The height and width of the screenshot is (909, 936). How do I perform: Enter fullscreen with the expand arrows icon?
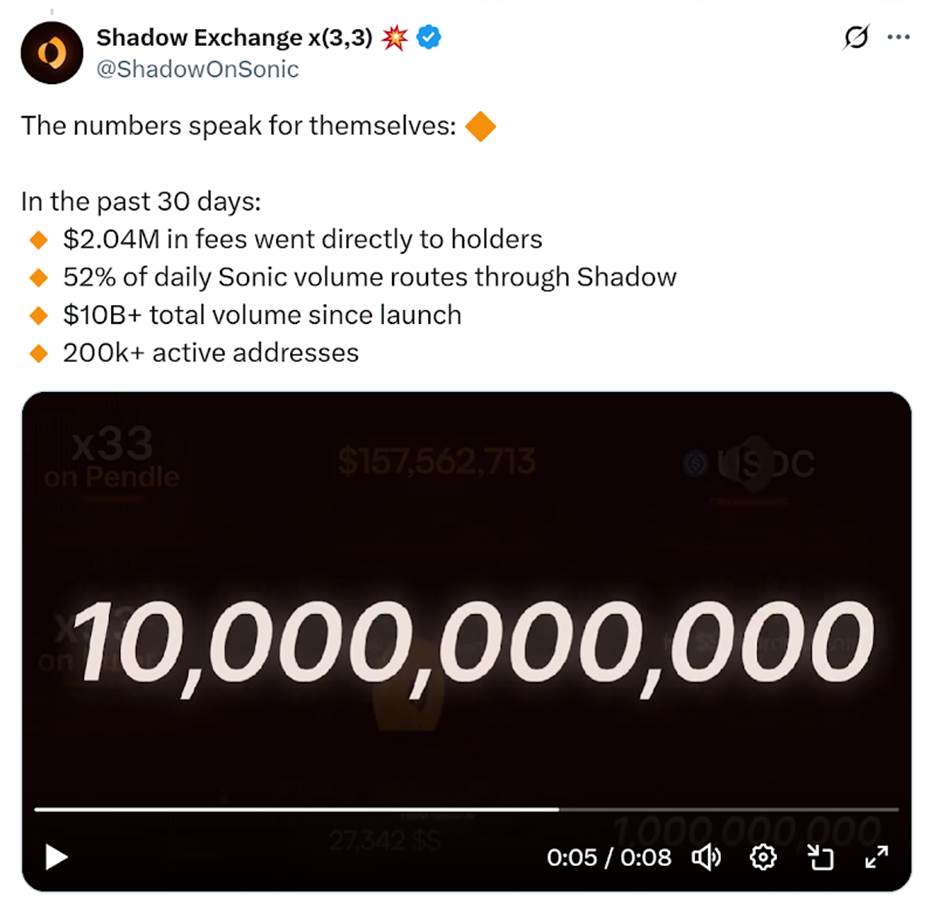coord(876,857)
